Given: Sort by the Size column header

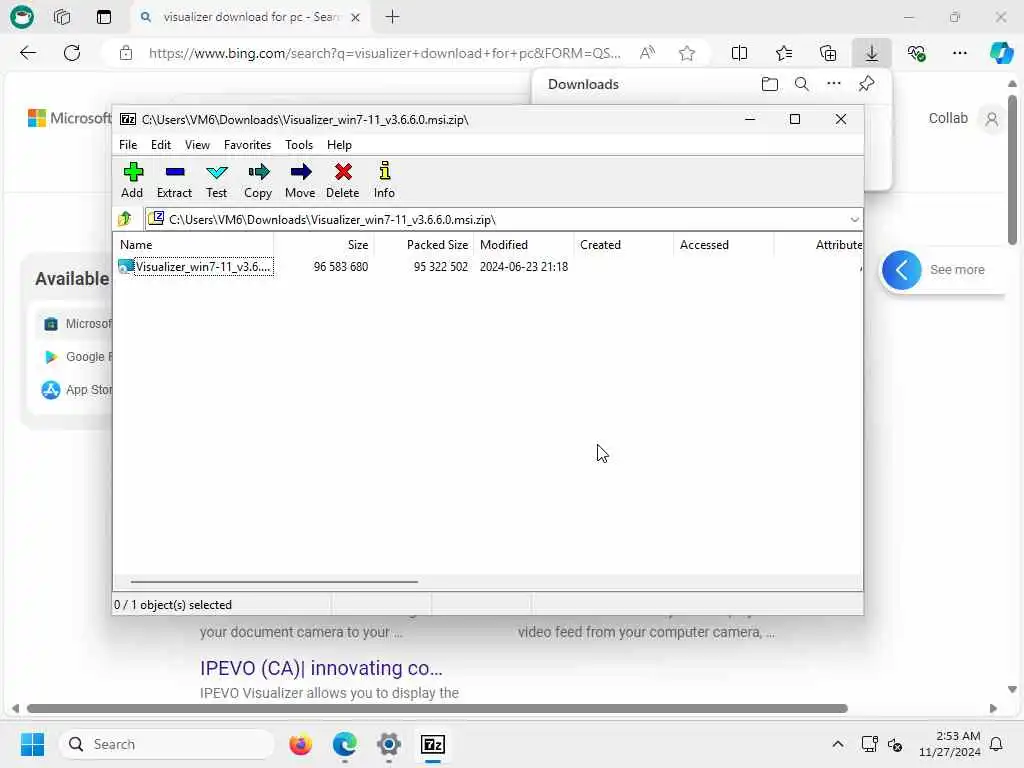Looking at the screenshot, I should click(324, 245).
